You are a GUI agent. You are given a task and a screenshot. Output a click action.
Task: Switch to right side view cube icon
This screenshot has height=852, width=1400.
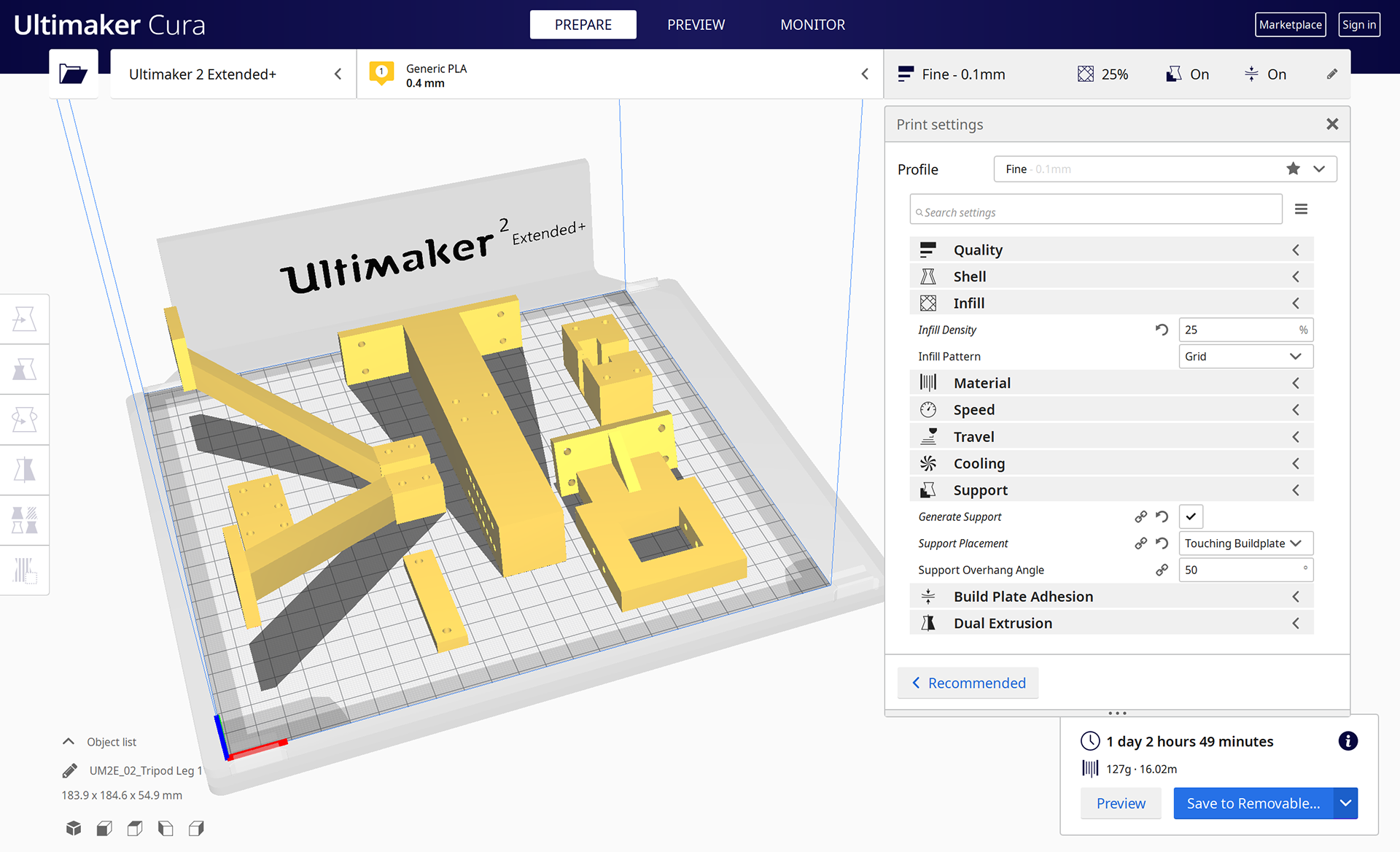(x=196, y=828)
